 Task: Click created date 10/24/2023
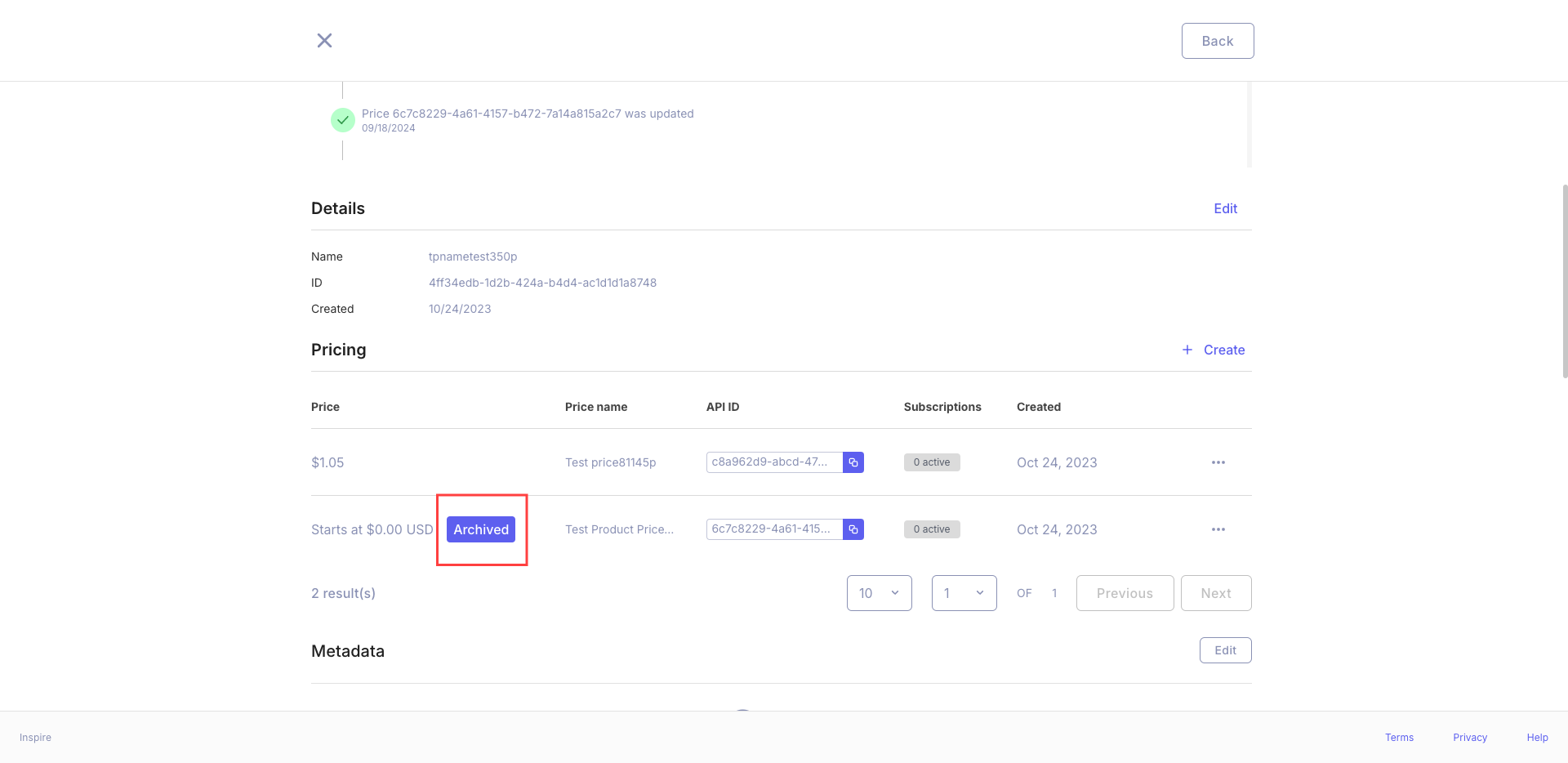coord(460,309)
